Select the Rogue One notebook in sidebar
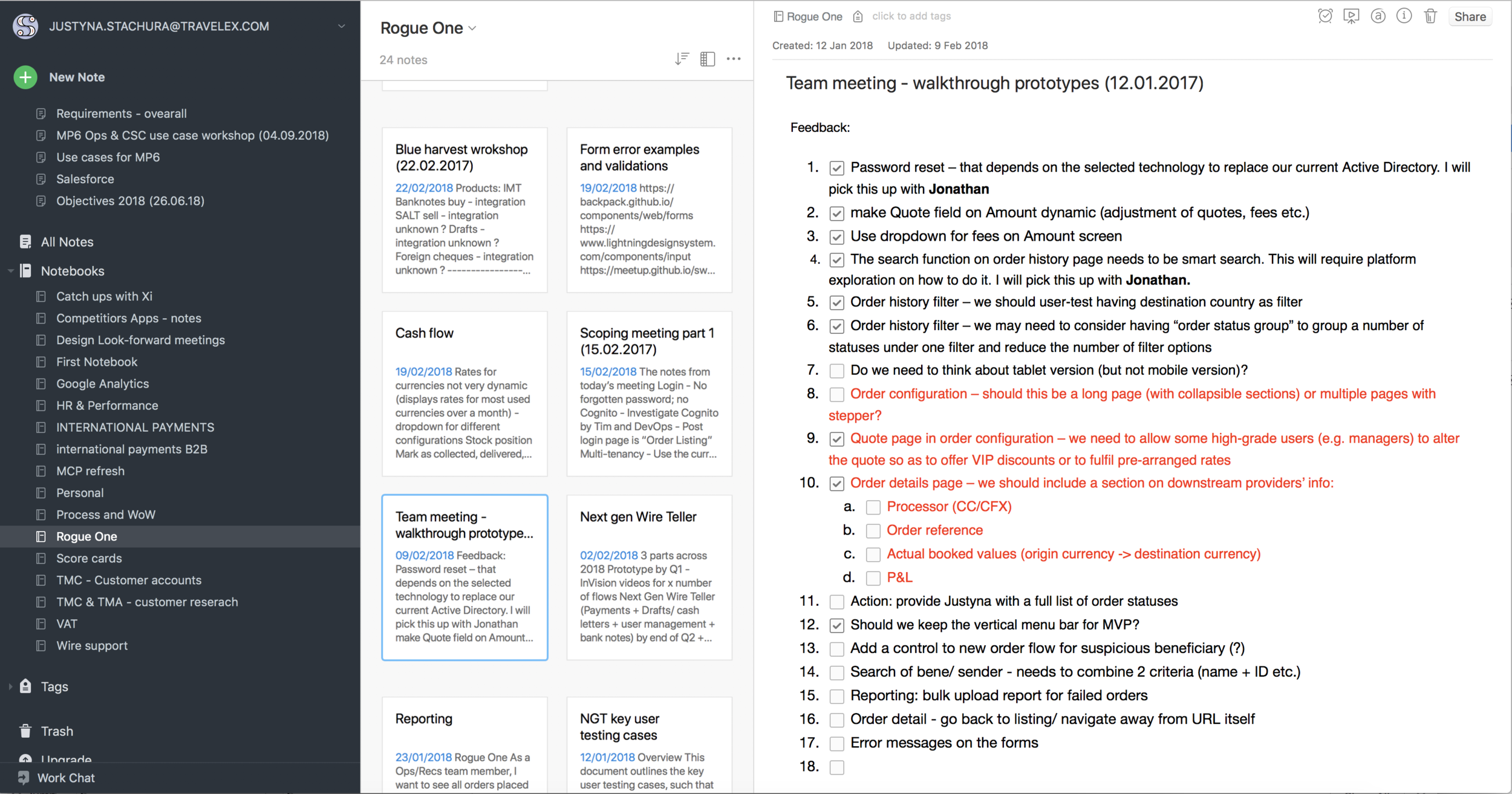The width and height of the screenshot is (1512, 794). pyautogui.click(x=88, y=536)
